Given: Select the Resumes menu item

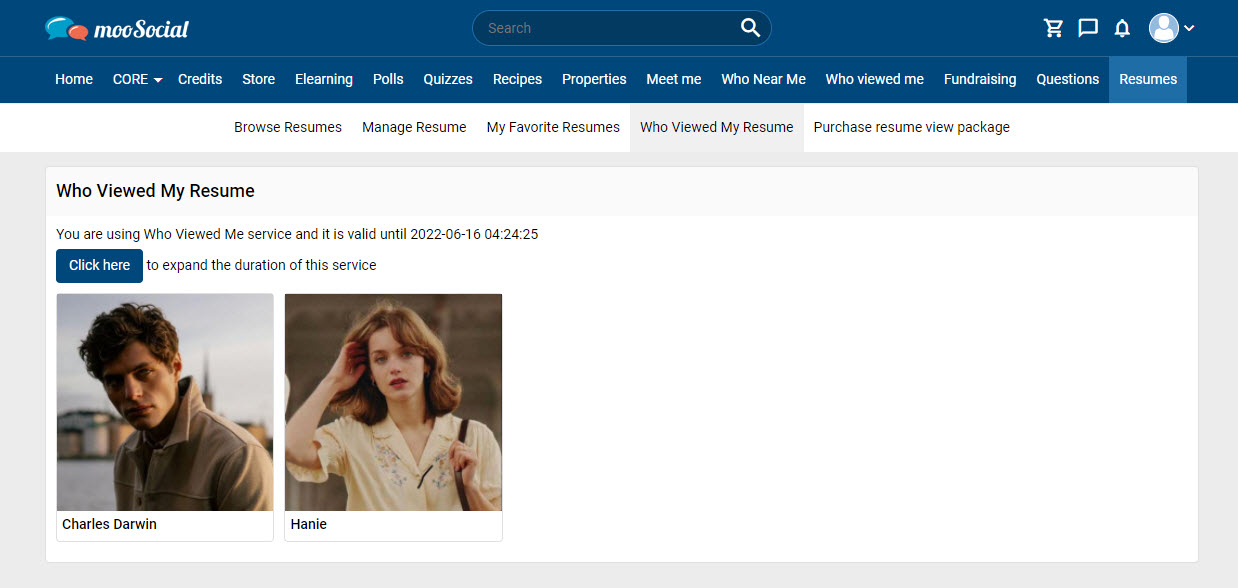Looking at the screenshot, I should coord(1148,79).
